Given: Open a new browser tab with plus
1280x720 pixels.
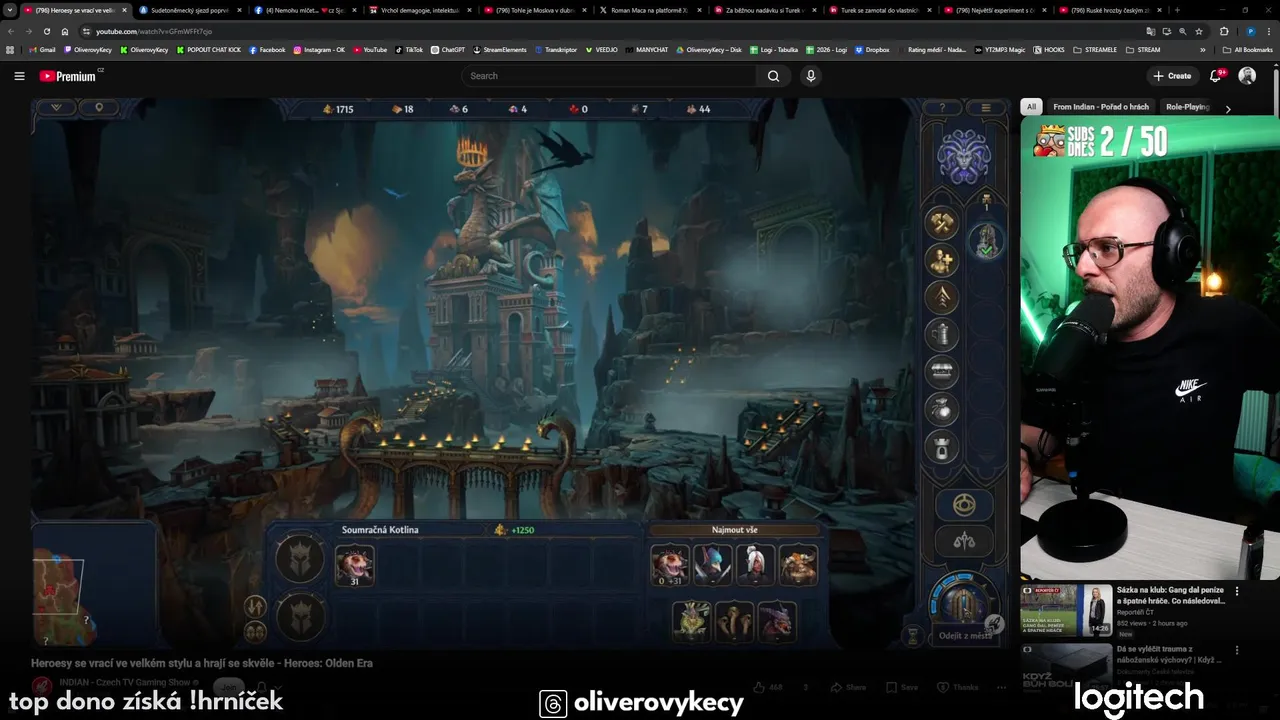Looking at the screenshot, I should point(1176,10).
